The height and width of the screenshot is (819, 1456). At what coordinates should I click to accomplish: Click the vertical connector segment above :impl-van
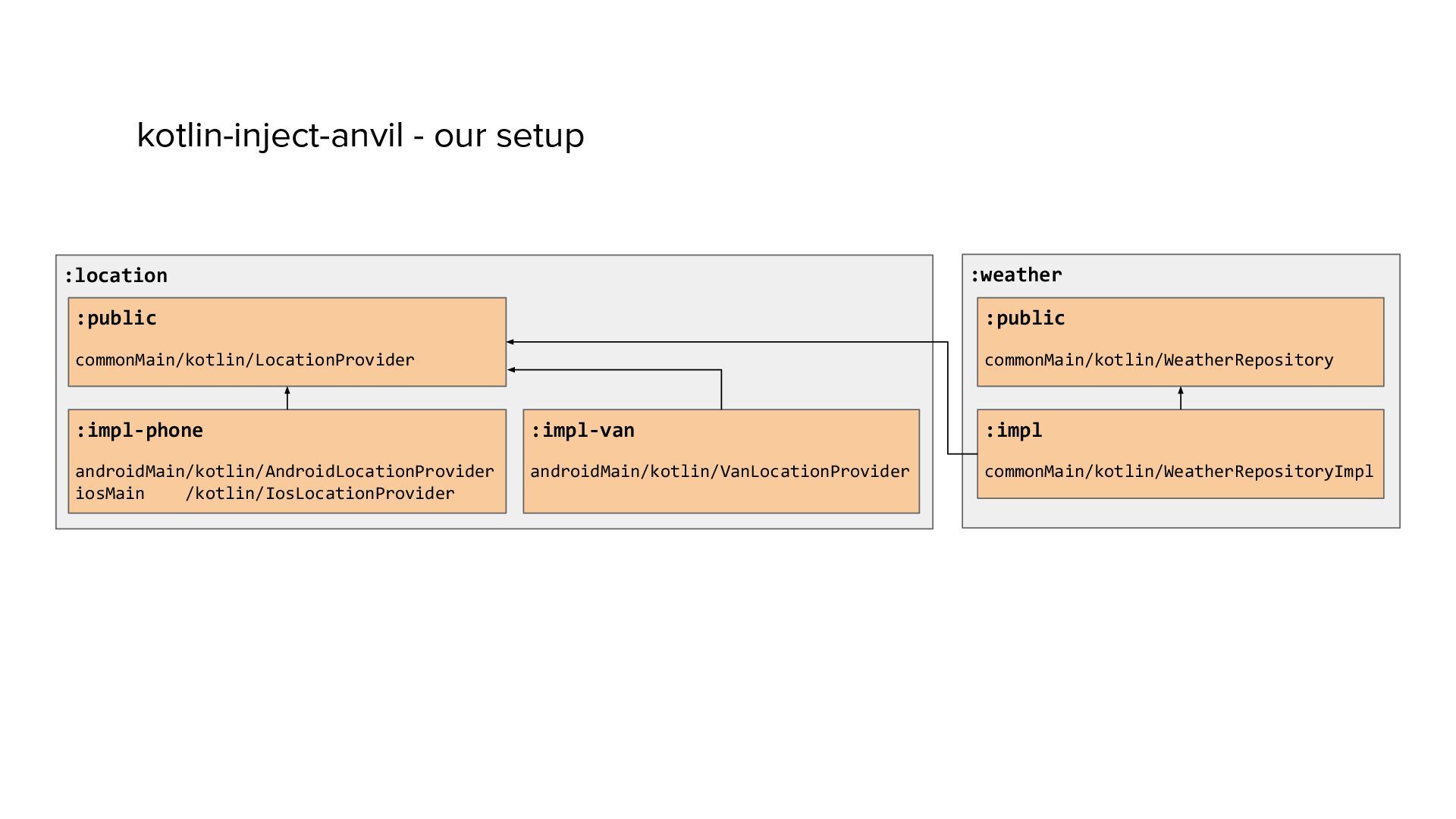tap(721, 390)
